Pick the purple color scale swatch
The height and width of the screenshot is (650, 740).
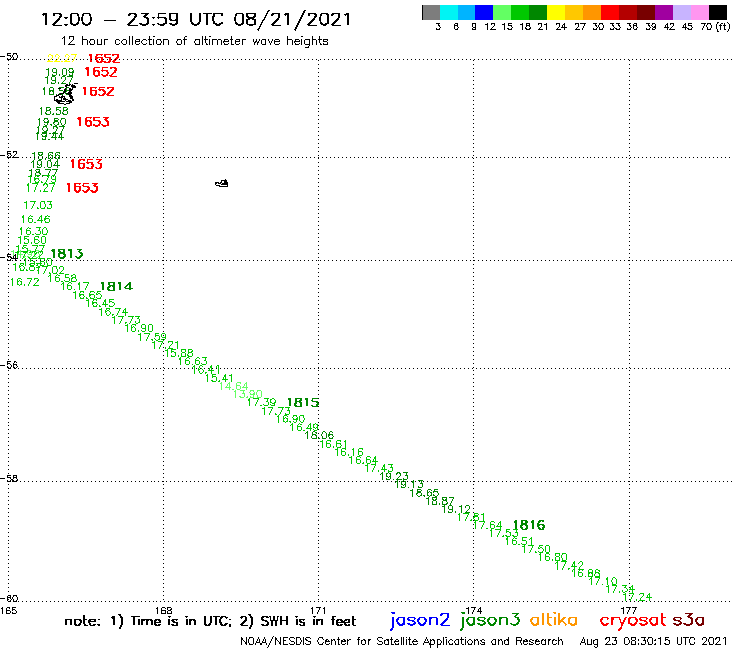click(664, 13)
